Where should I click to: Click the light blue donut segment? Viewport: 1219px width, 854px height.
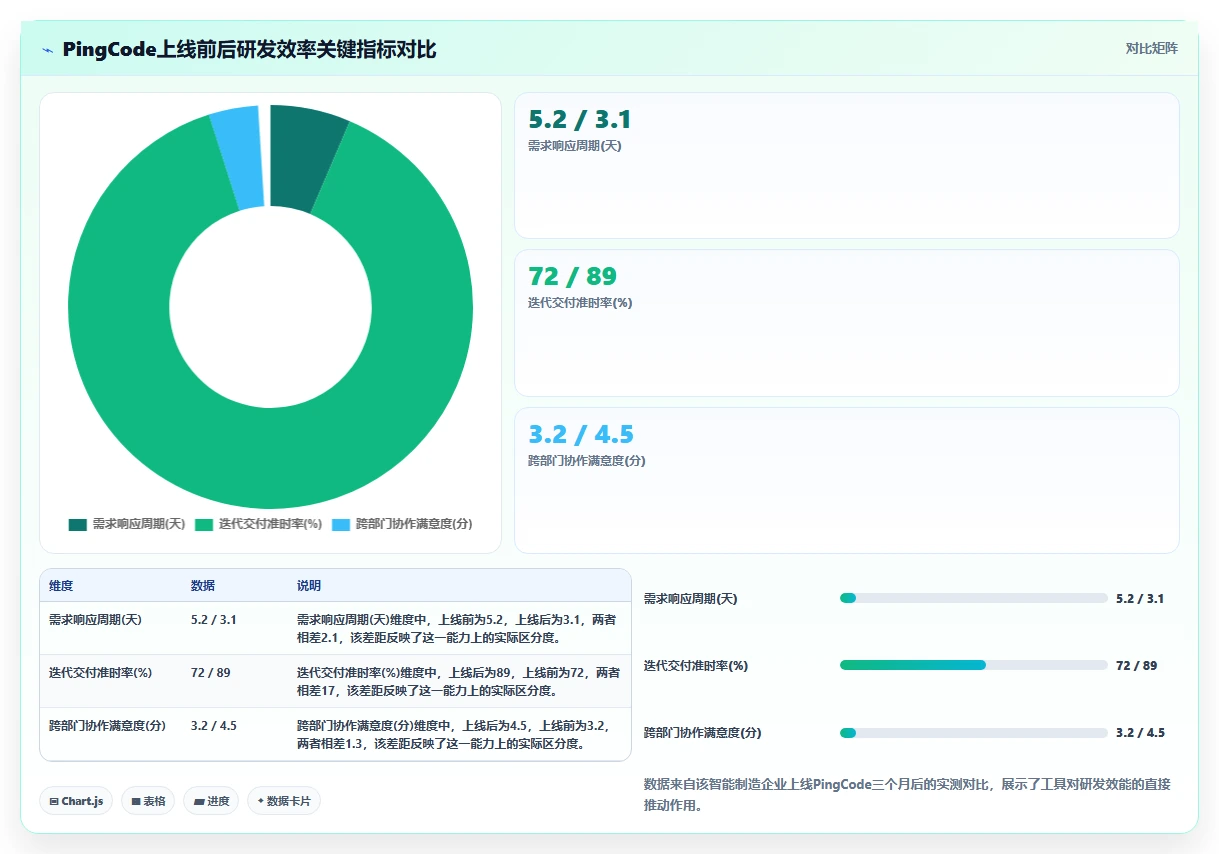pos(241,157)
